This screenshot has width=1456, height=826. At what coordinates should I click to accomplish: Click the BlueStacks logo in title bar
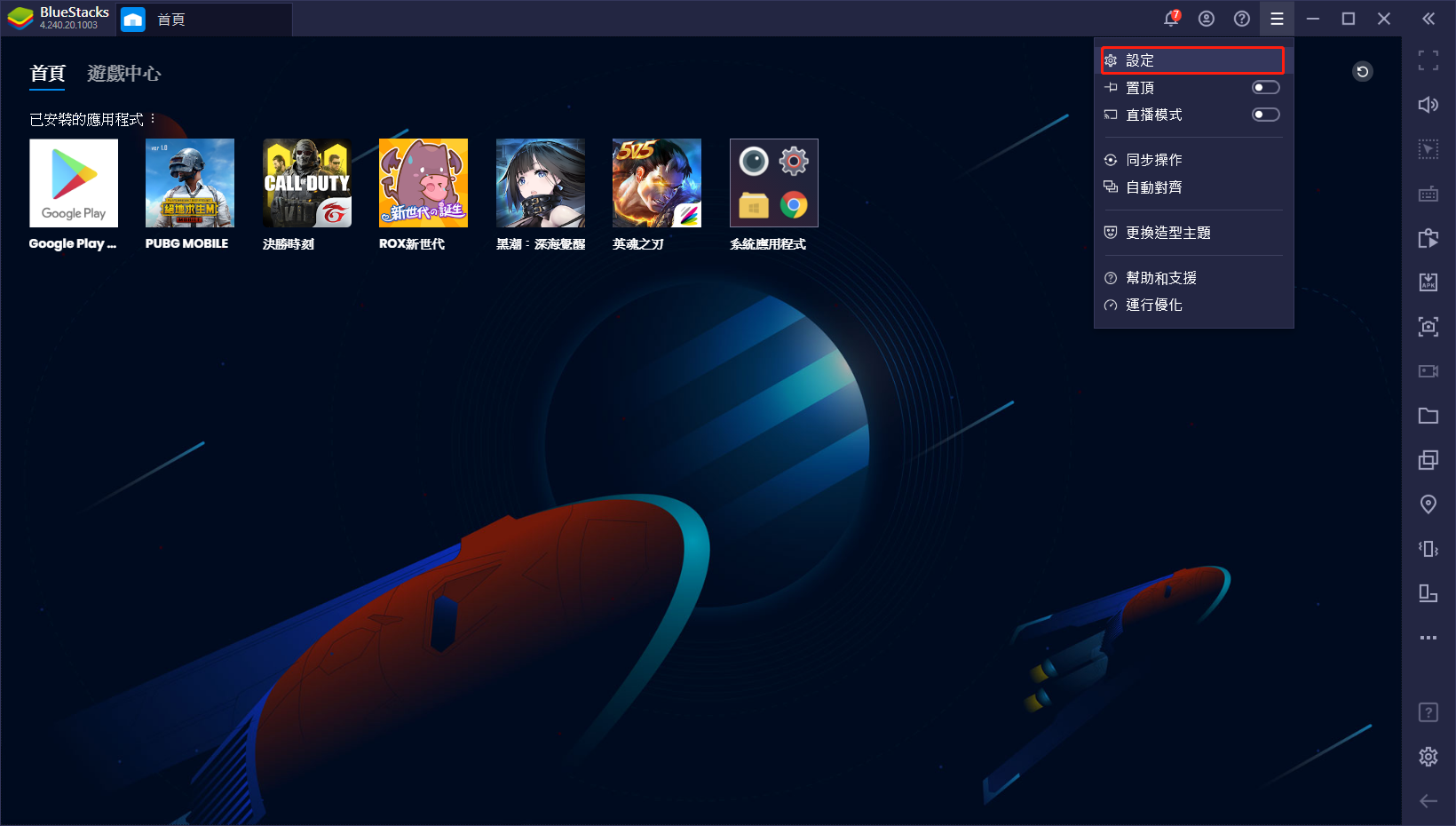point(20,19)
